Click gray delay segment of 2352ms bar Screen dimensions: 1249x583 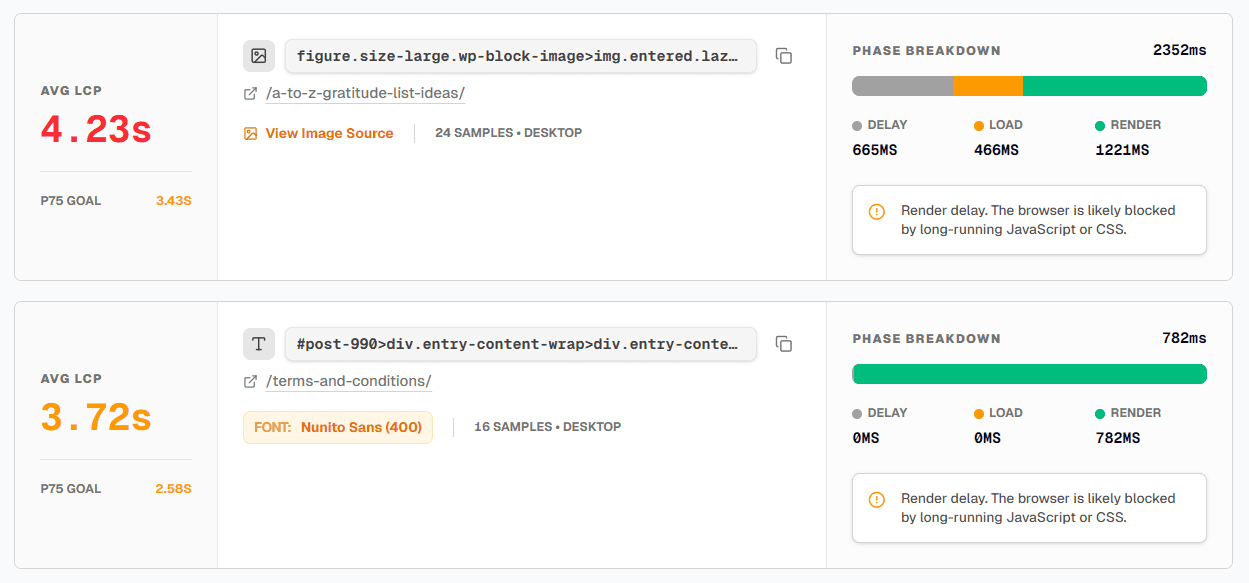click(x=902, y=86)
